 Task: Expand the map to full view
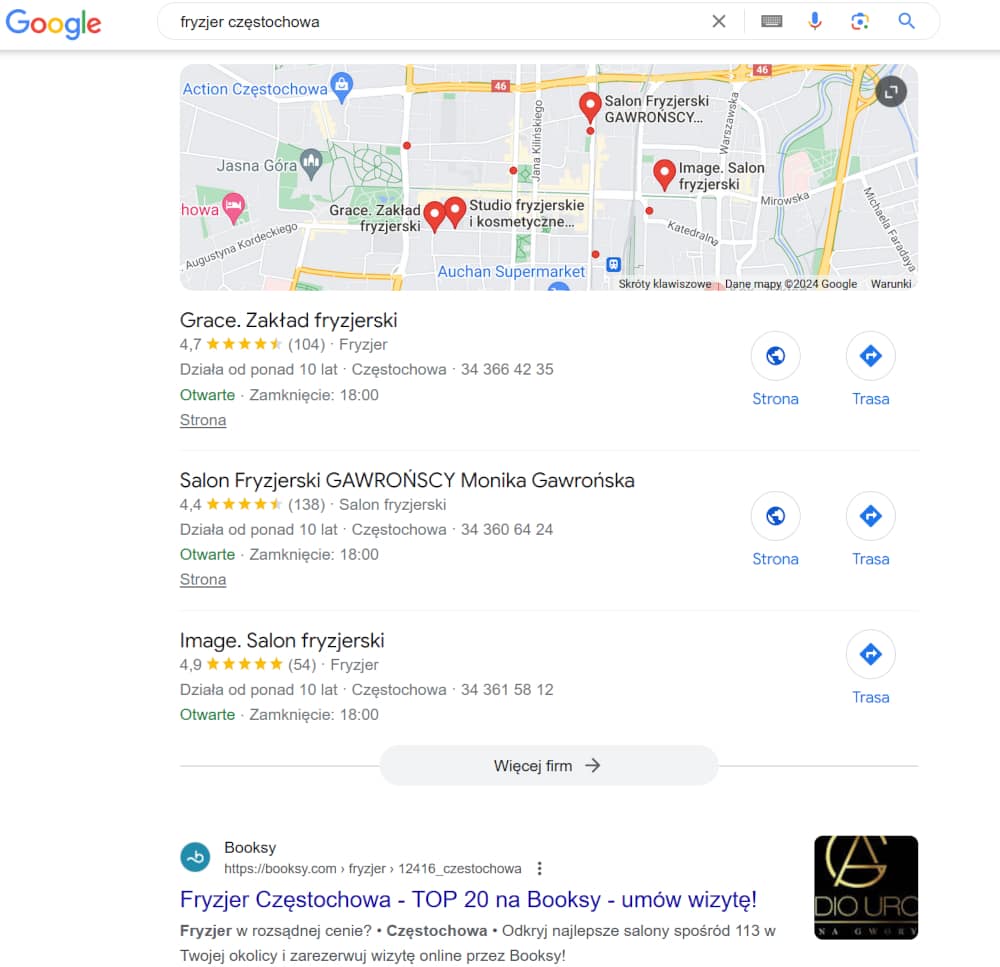(891, 92)
